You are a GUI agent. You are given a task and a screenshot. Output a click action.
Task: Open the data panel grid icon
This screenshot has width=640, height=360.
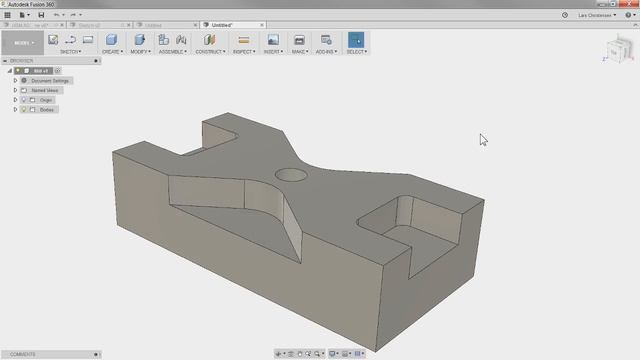click(x=7, y=15)
